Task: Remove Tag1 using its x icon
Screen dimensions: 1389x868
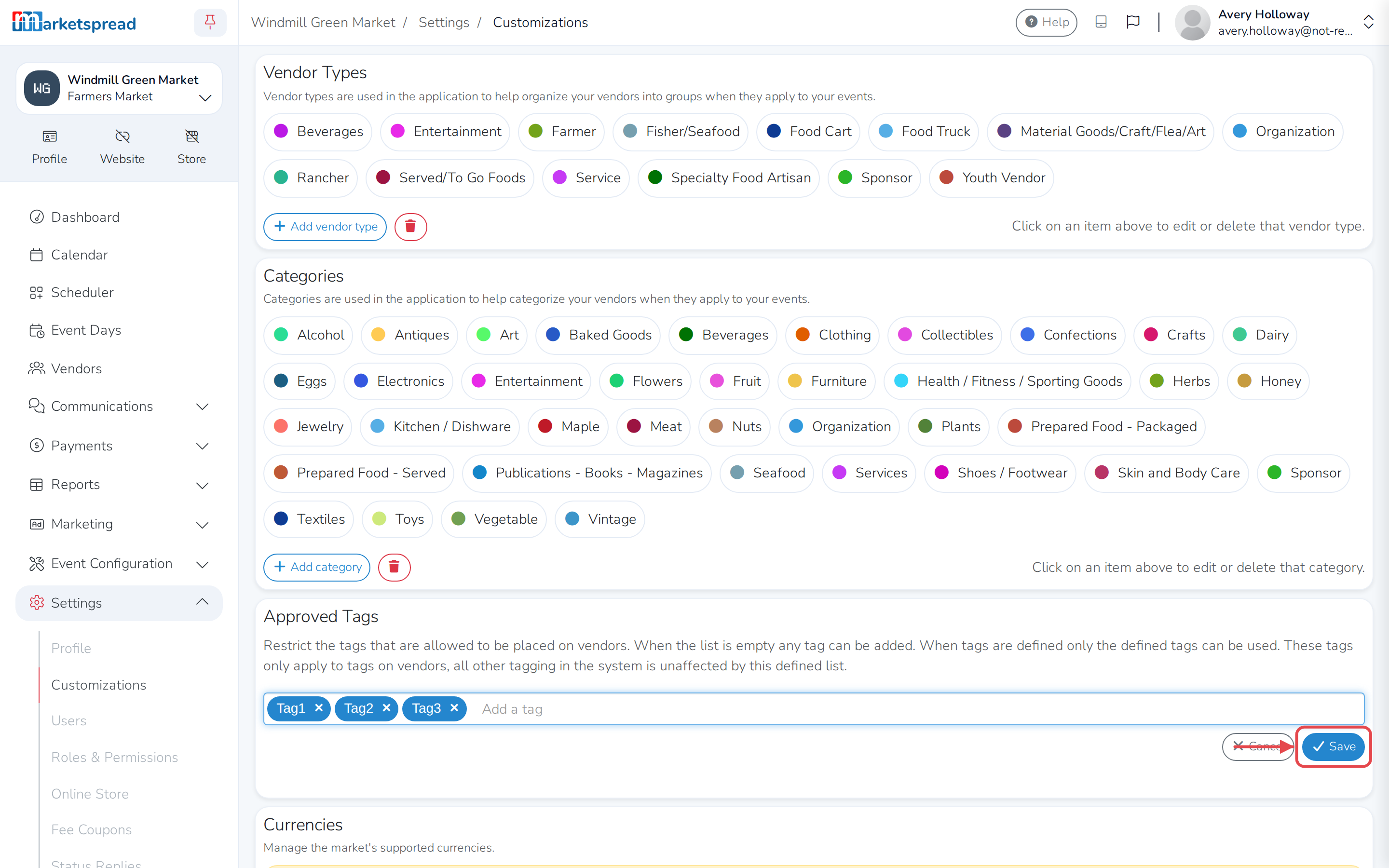Action: (x=319, y=708)
